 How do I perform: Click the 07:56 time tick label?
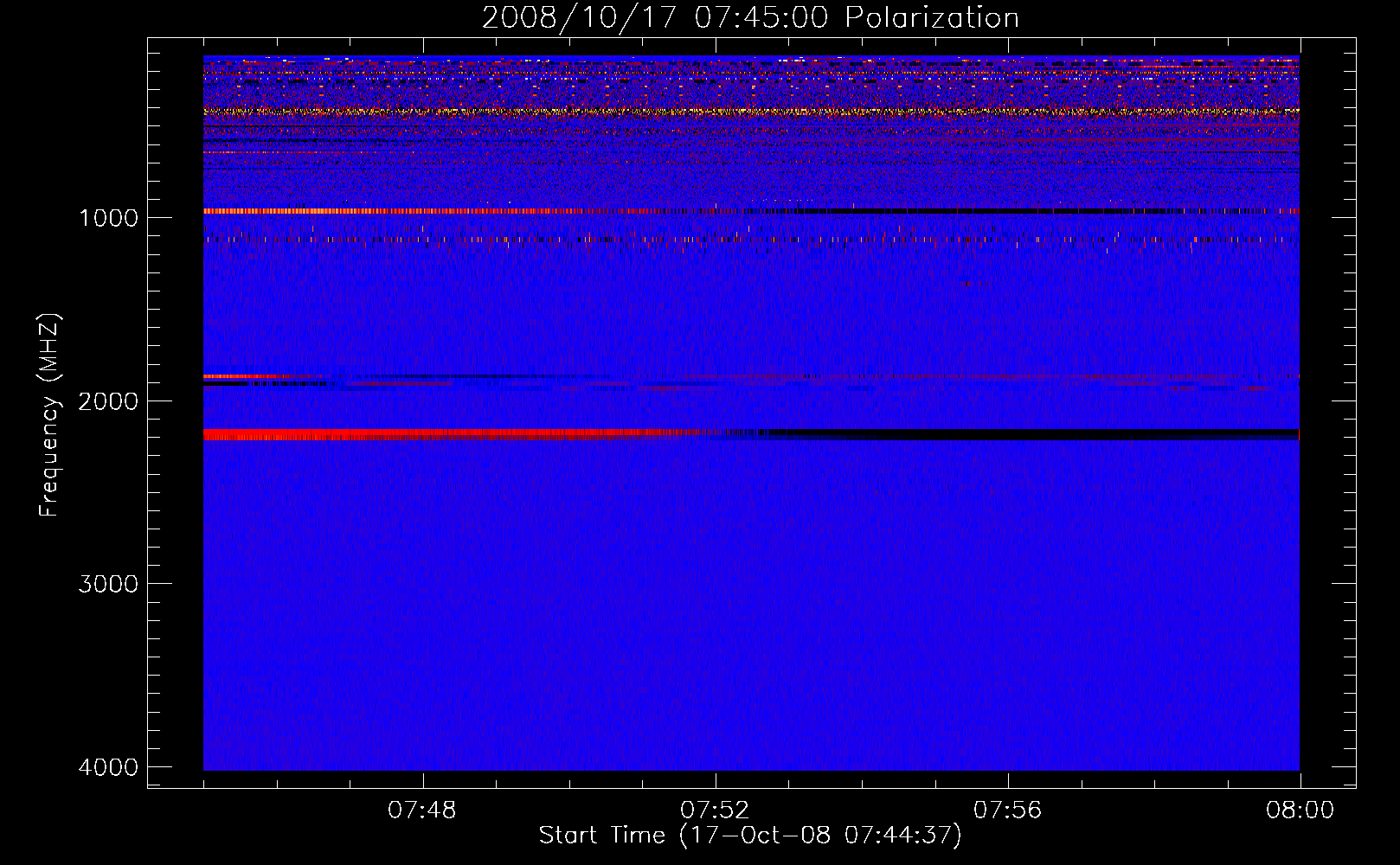(1007, 811)
